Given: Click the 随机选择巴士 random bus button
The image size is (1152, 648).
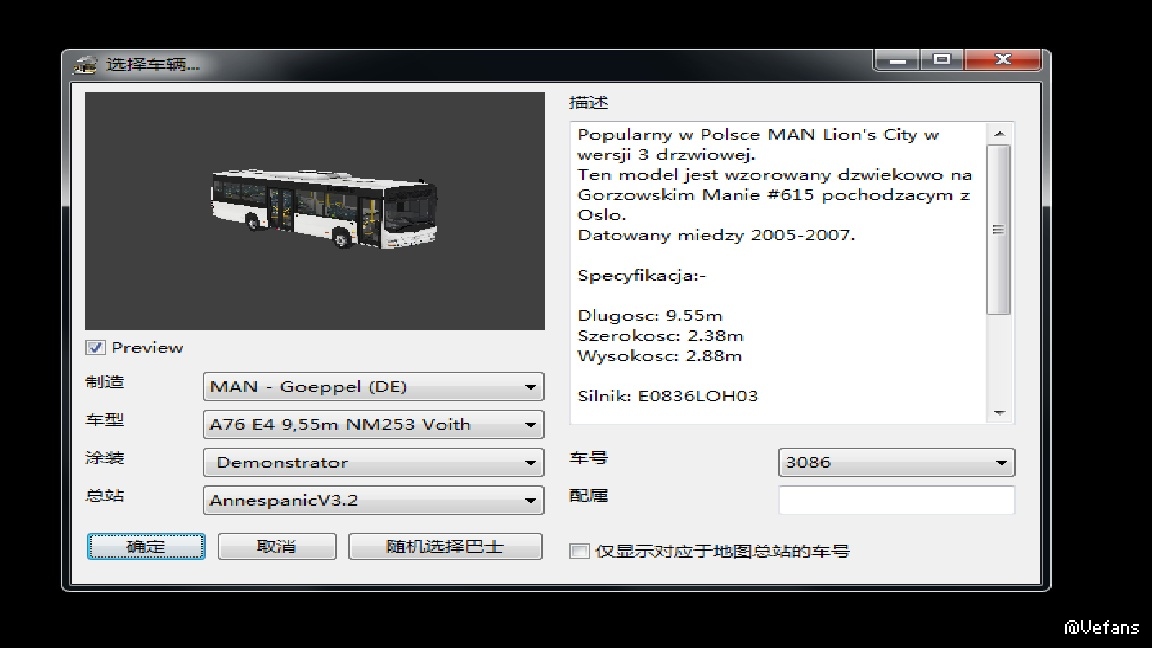Looking at the screenshot, I should click(445, 547).
